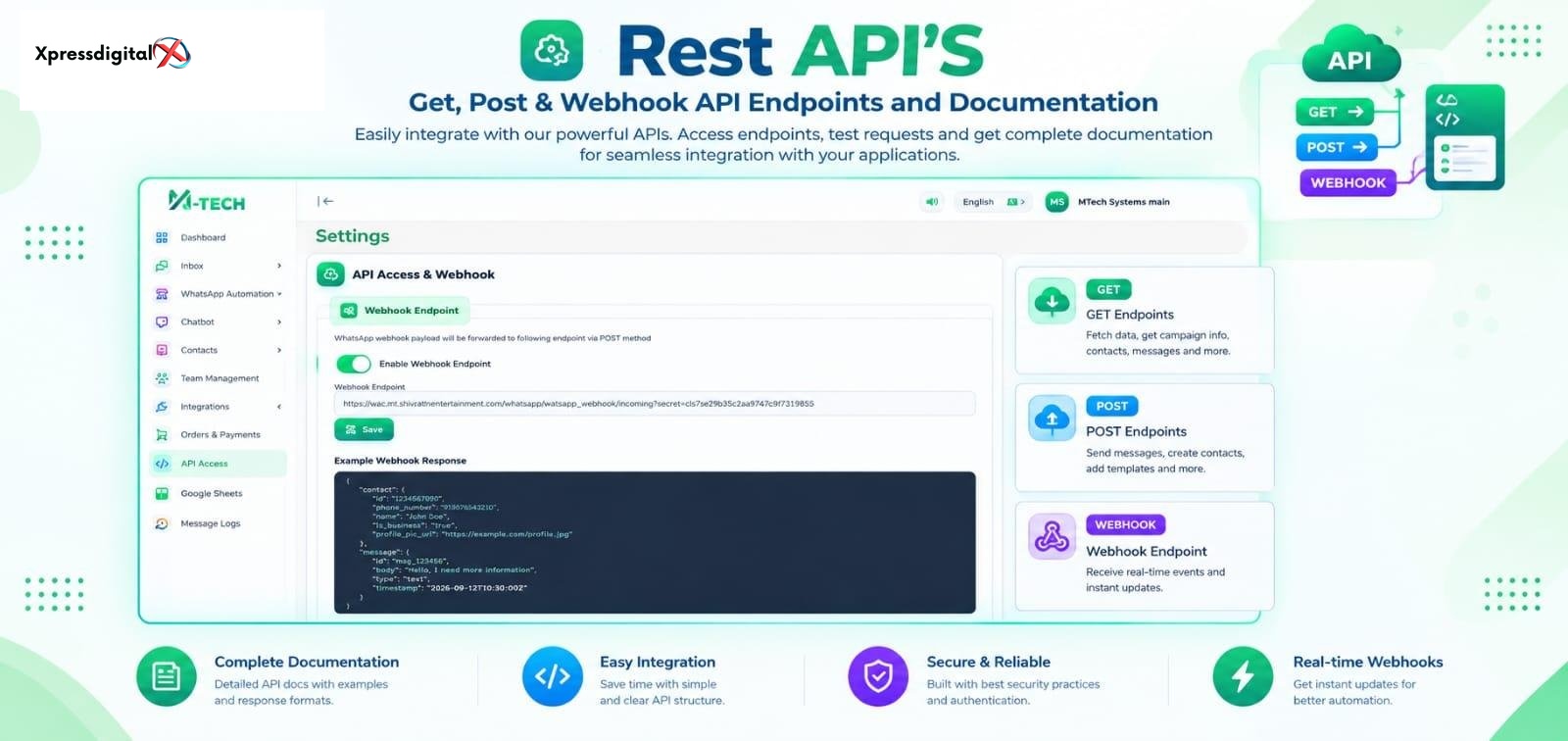Click the Real-time Webhooks lightning icon
Viewport: 1568px width, 741px height.
1243,676
